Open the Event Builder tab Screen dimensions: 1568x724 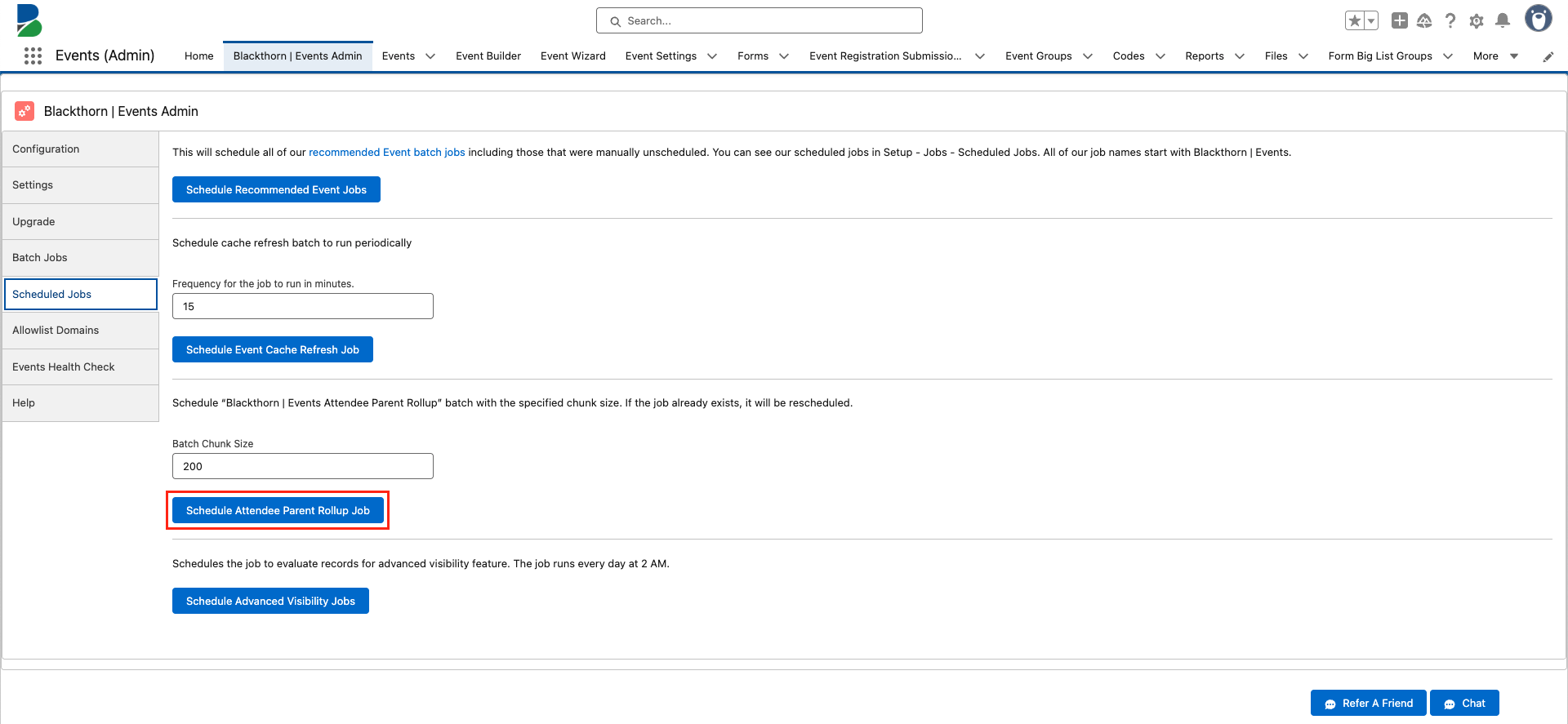[488, 56]
